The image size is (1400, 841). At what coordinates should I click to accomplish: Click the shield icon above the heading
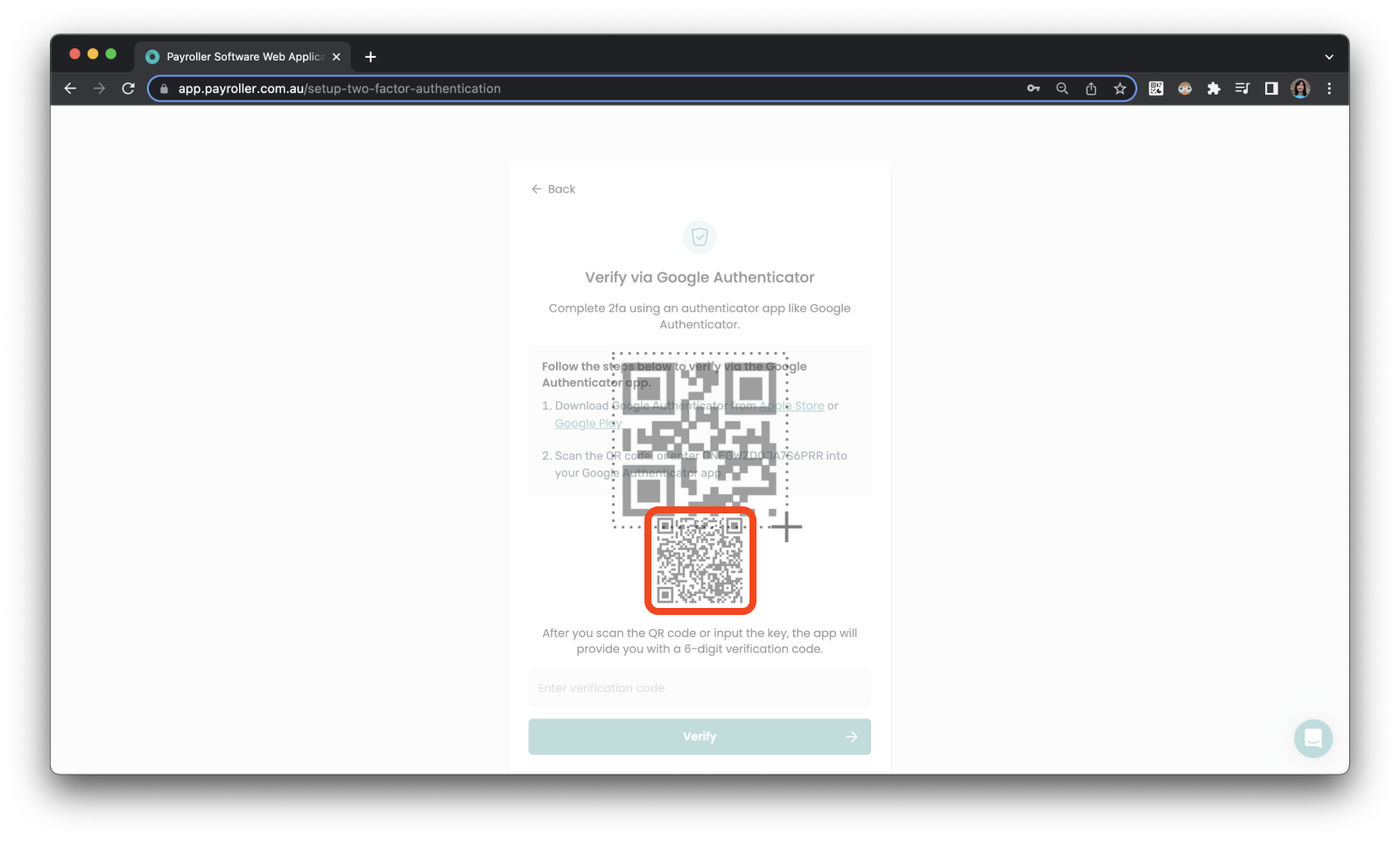[700, 237]
